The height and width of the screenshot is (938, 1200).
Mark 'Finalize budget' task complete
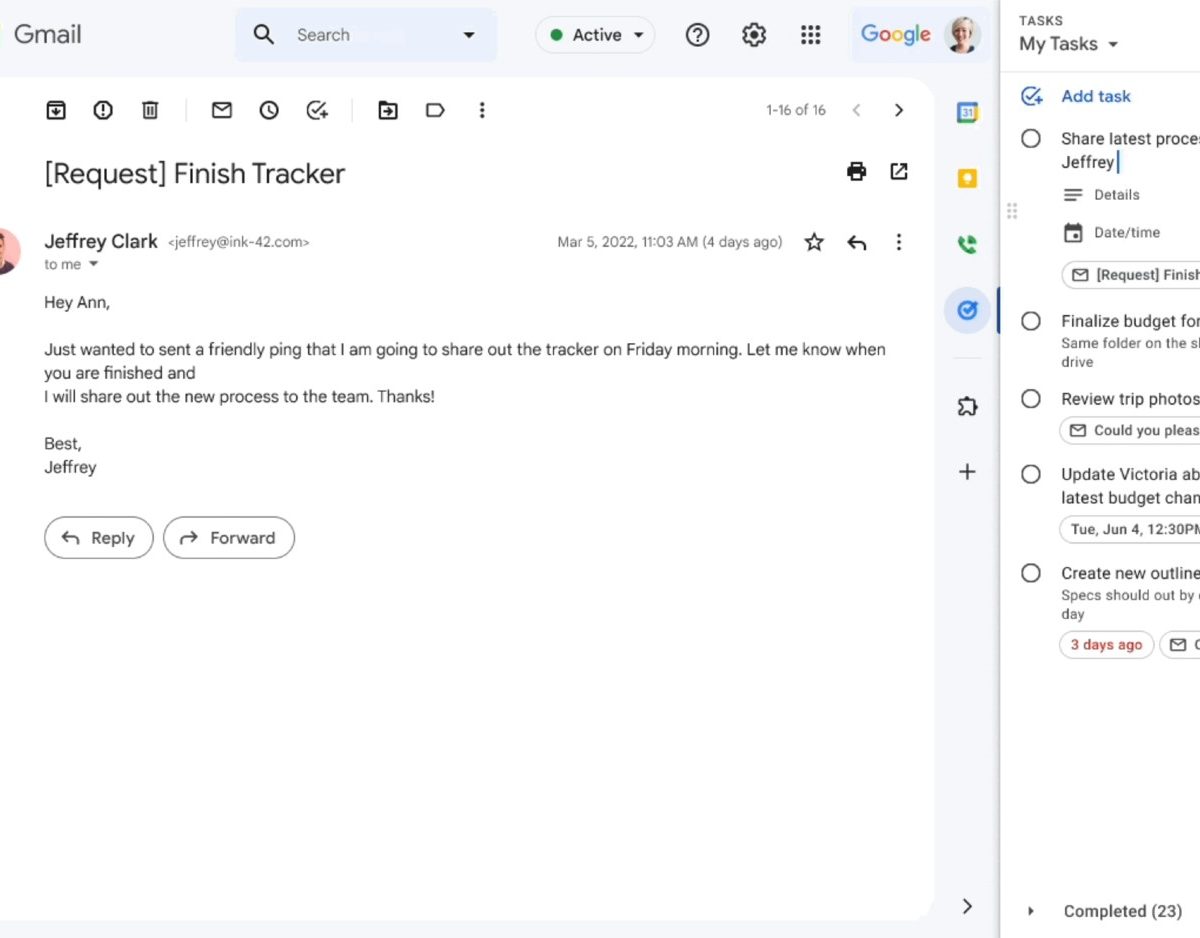tap(1031, 321)
